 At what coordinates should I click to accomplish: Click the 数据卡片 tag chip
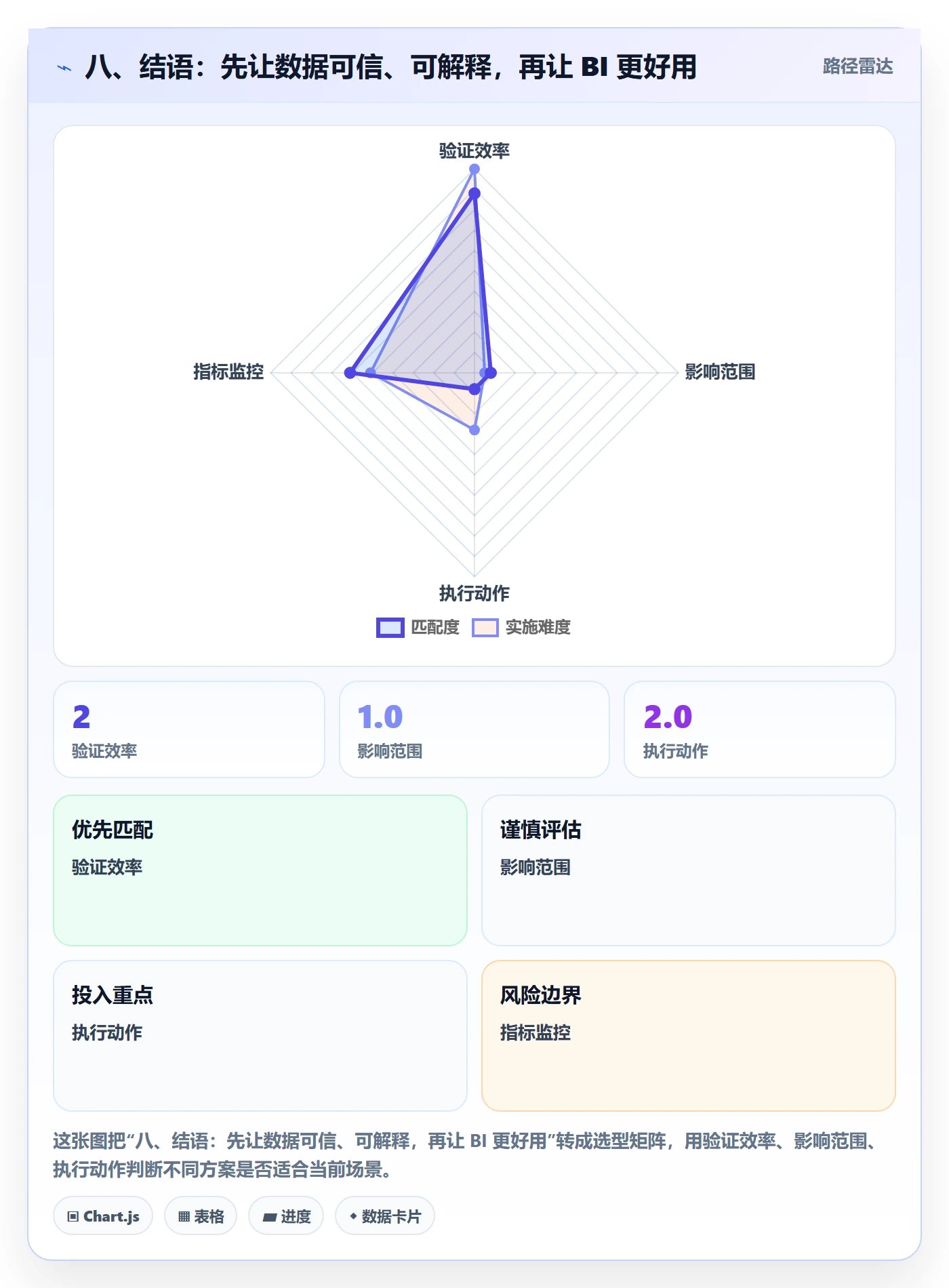click(385, 1216)
